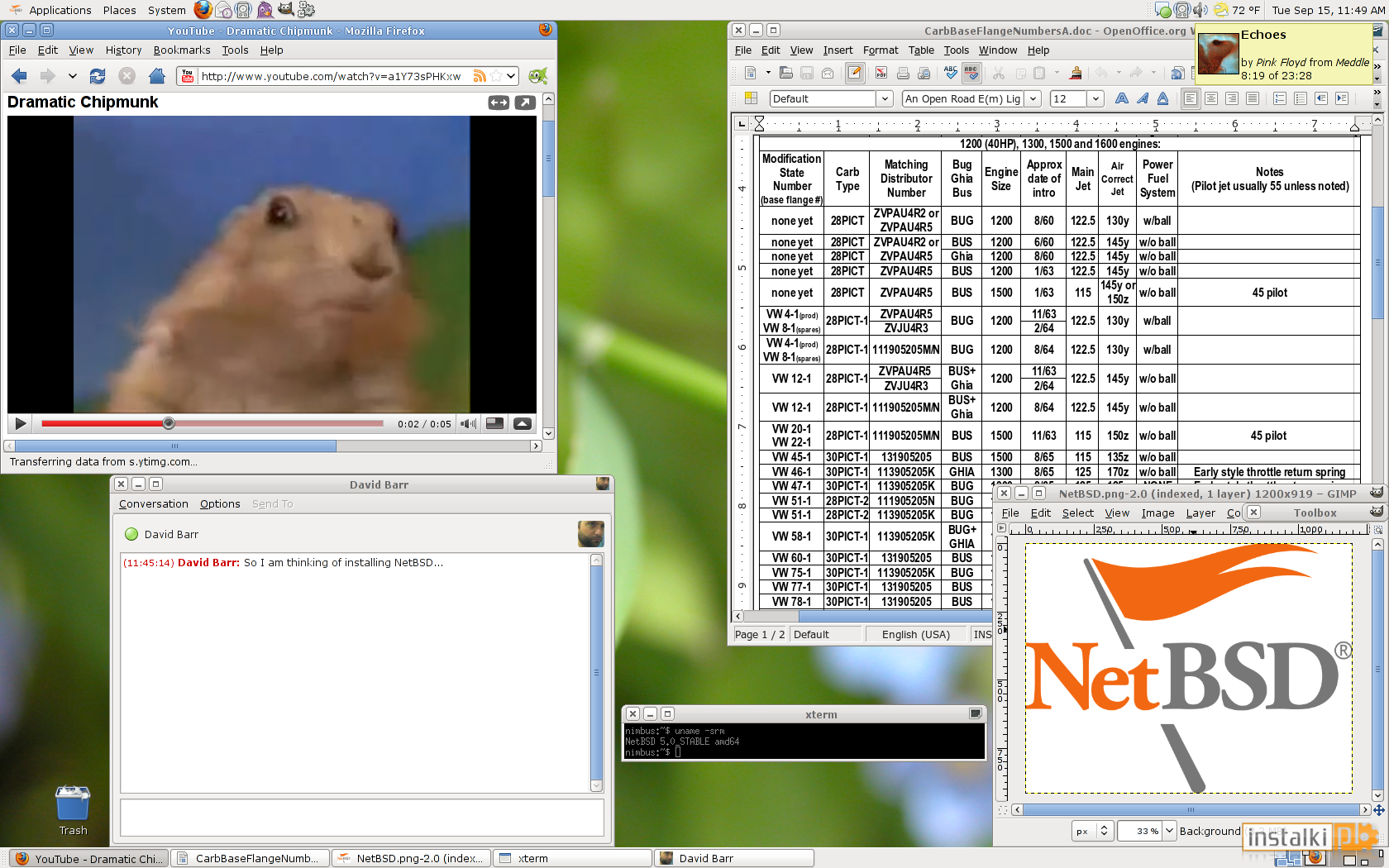This screenshot has height=868, width=1389.
Task: Go to Firefox home page
Action: (156, 76)
